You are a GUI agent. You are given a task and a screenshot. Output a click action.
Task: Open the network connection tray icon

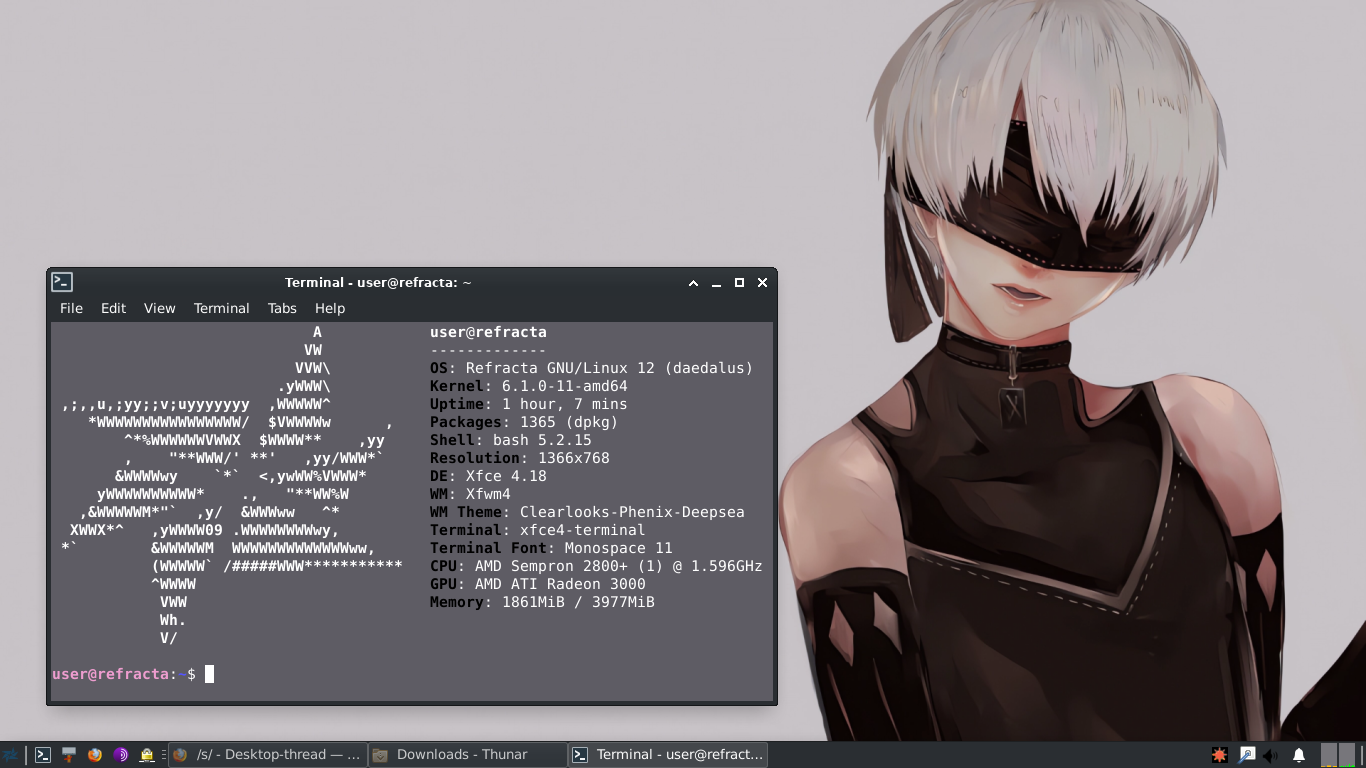1247,755
